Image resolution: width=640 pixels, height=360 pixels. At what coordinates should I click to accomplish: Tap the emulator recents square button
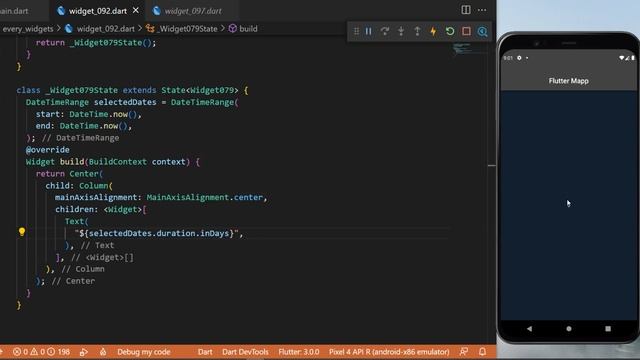click(608, 328)
